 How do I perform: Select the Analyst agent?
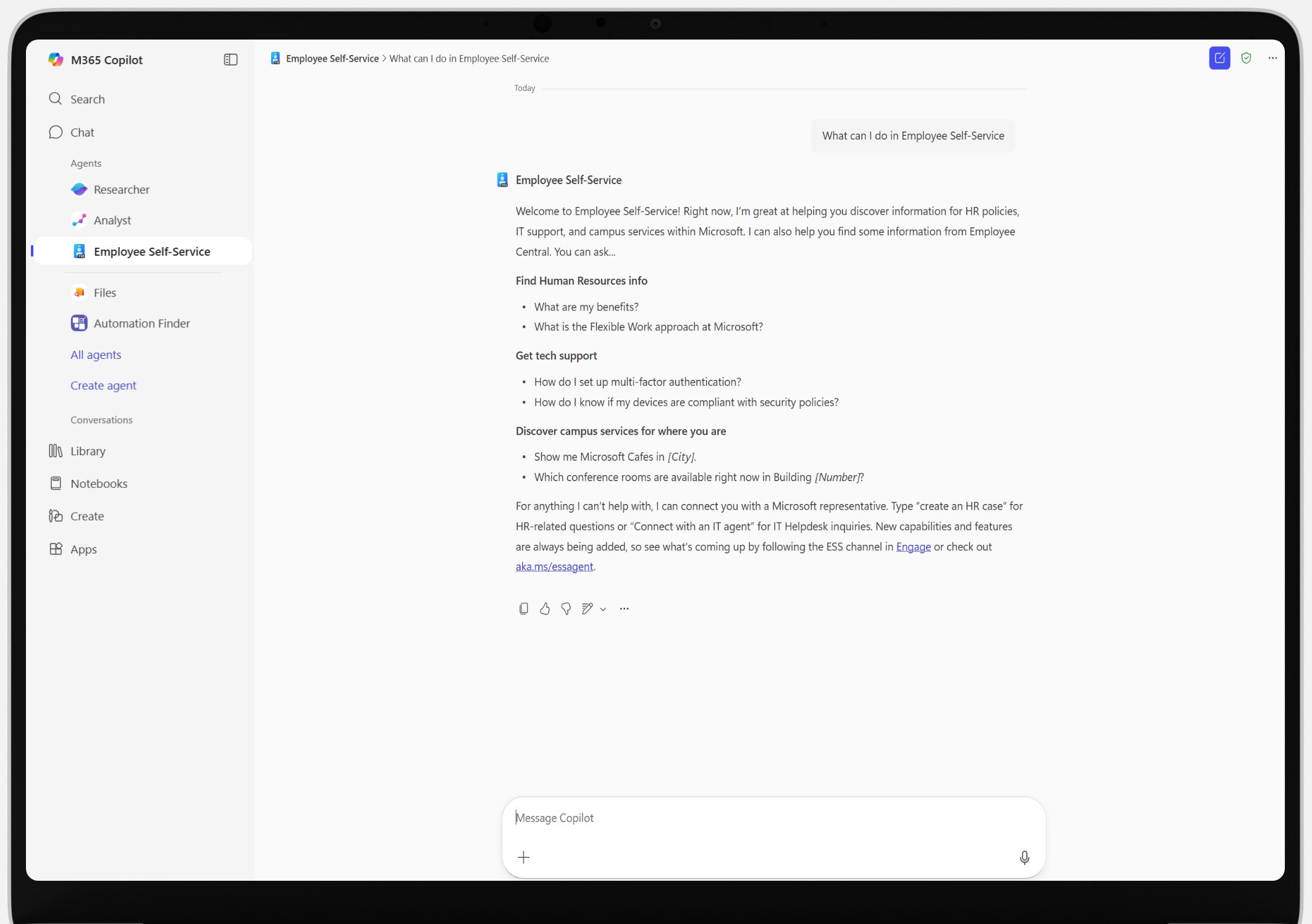click(x=112, y=220)
